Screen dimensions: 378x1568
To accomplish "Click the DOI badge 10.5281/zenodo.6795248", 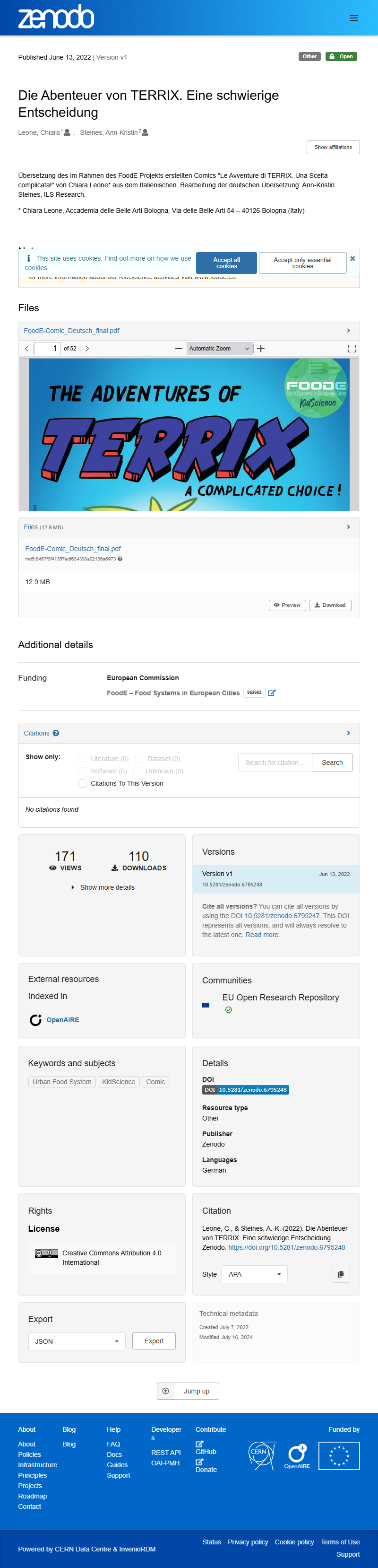I will pos(246,1090).
